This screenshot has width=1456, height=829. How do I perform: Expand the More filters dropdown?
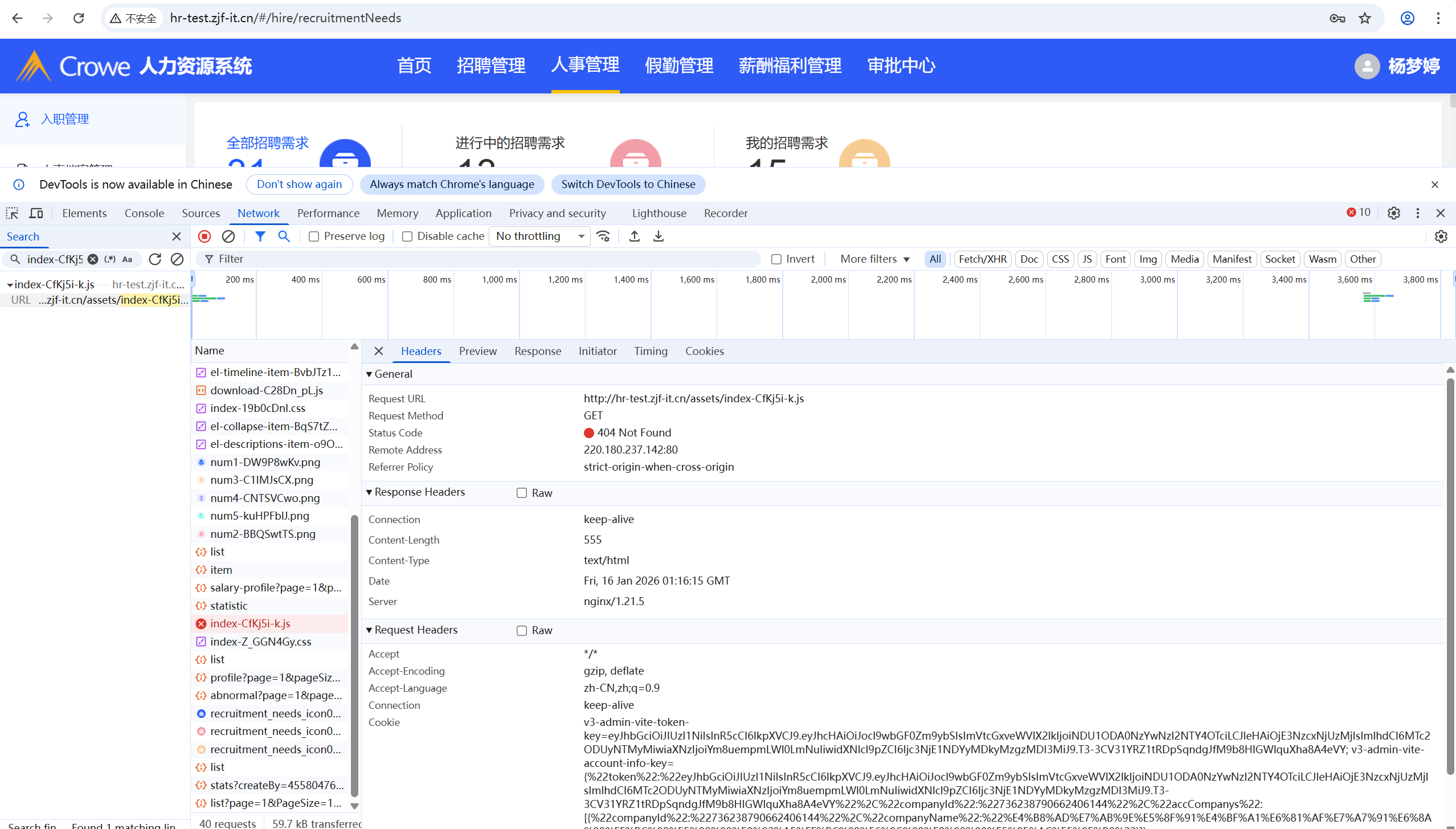tap(874, 259)
